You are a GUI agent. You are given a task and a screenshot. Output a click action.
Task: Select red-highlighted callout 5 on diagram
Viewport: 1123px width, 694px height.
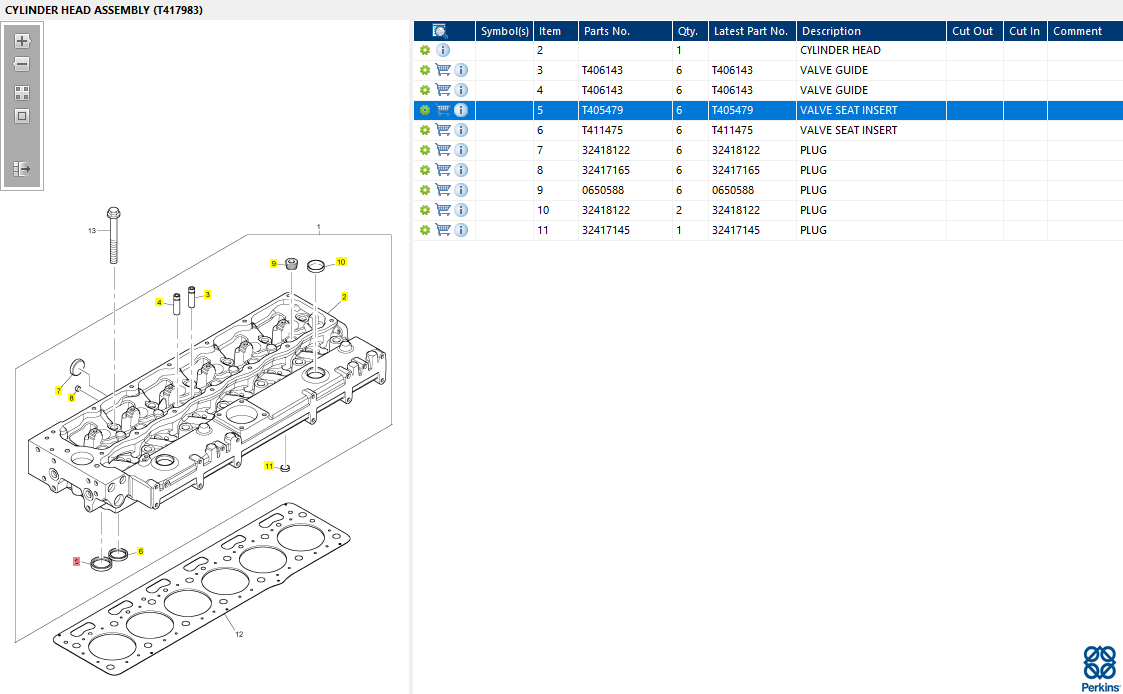tap(77, 562)
